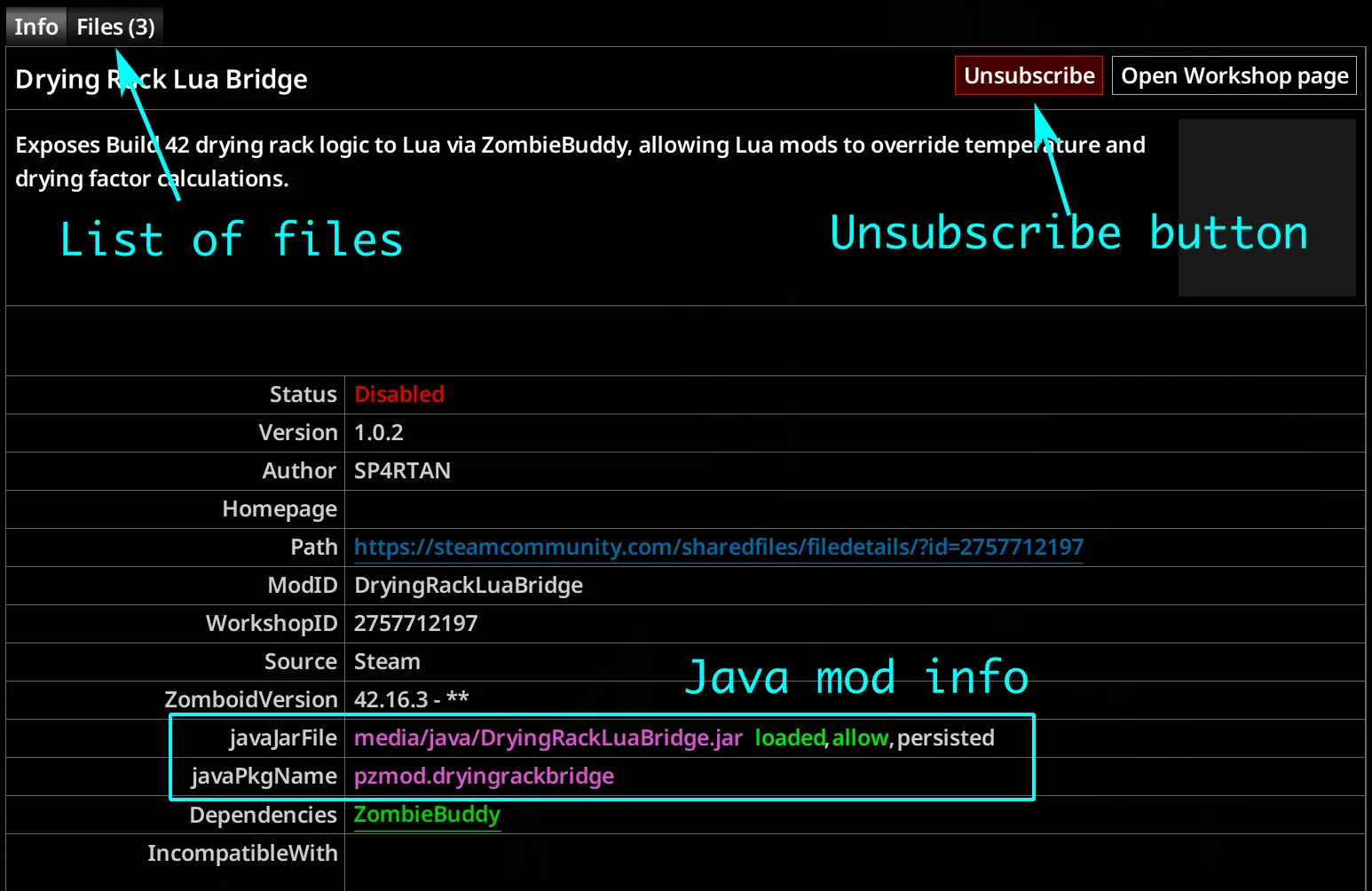Click the ModID row value
1372x891 pixels.
click(468, 586)
